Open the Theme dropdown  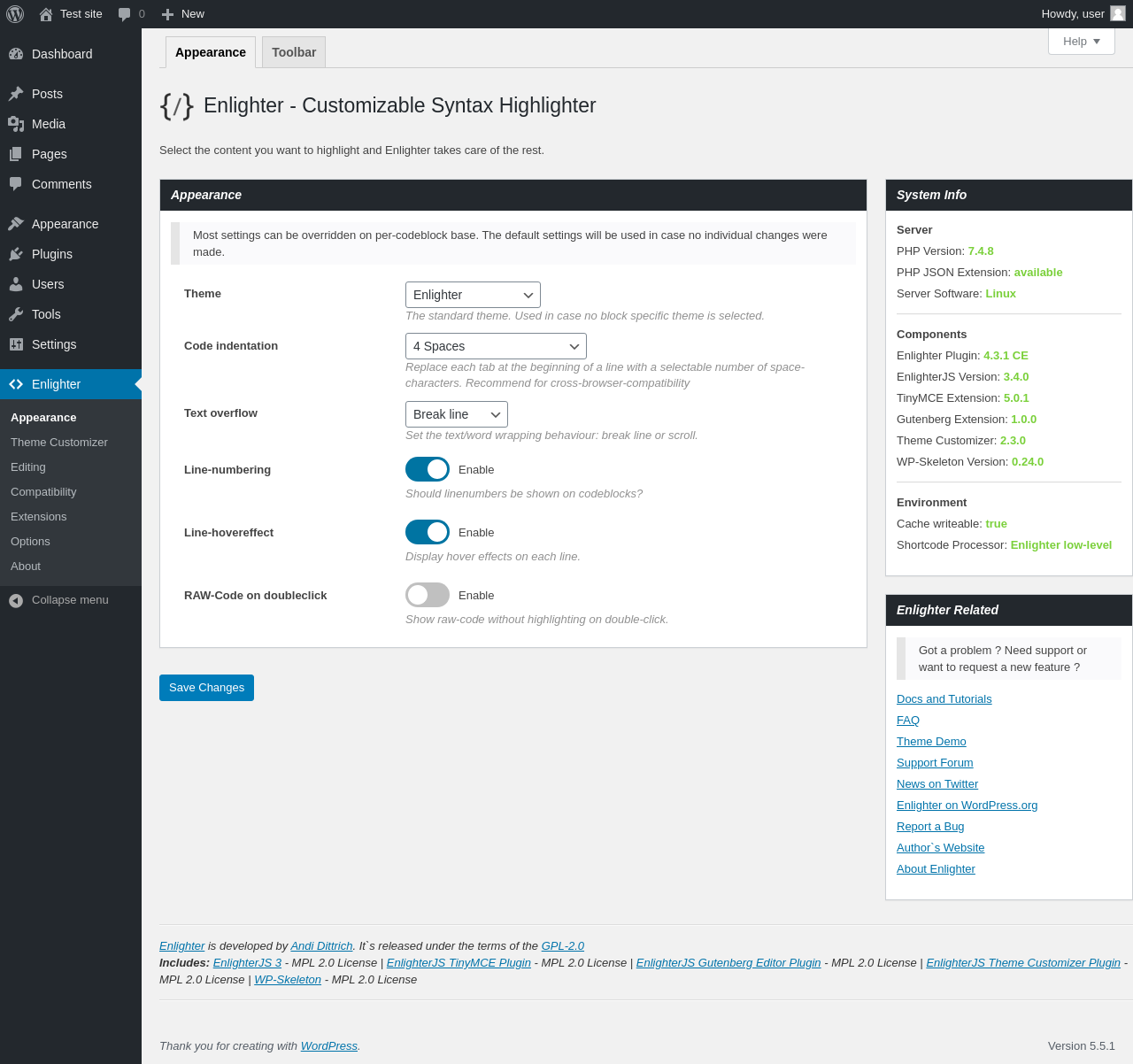473,295
